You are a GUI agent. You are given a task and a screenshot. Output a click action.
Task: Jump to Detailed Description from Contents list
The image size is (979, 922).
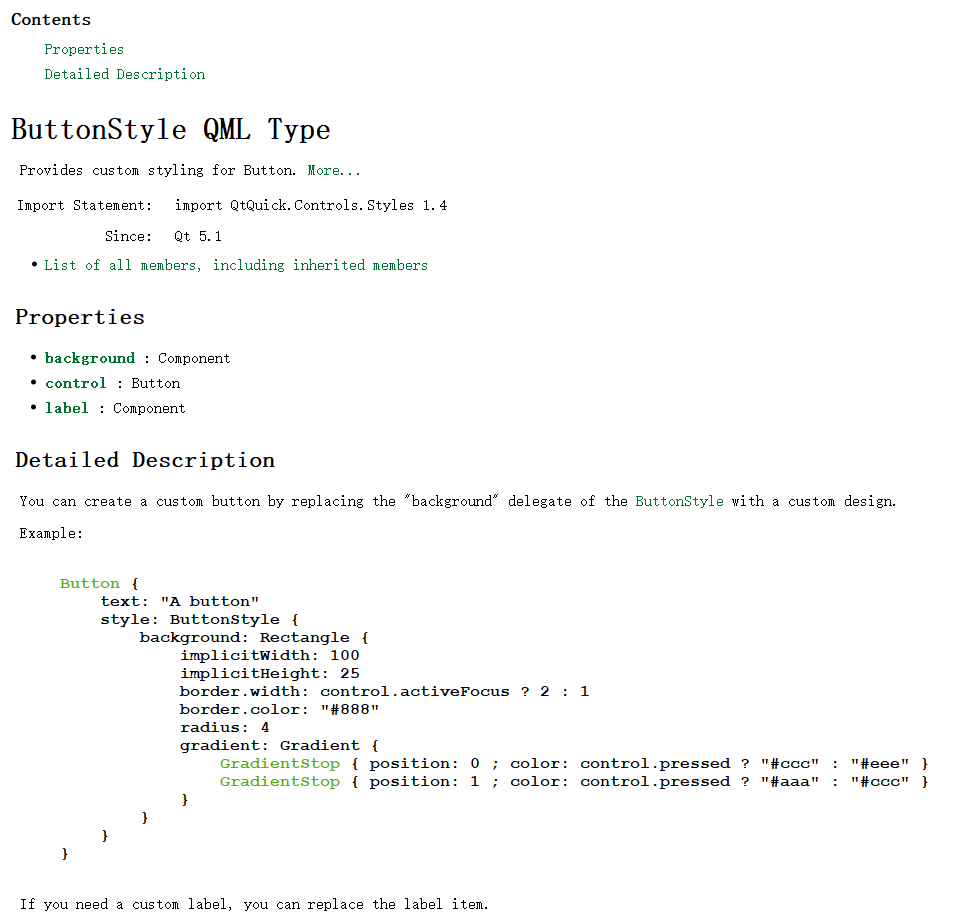click(x=124, y=74)
